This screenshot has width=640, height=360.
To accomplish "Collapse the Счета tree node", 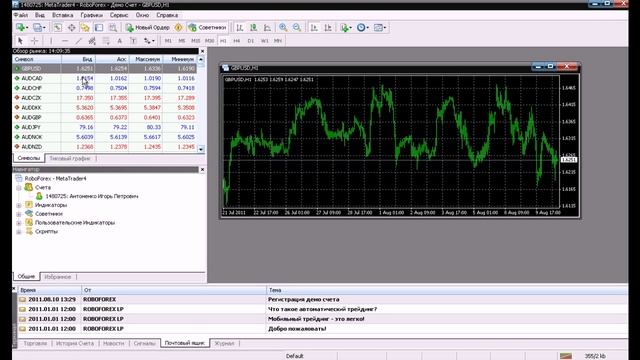I will coord(19,188).
